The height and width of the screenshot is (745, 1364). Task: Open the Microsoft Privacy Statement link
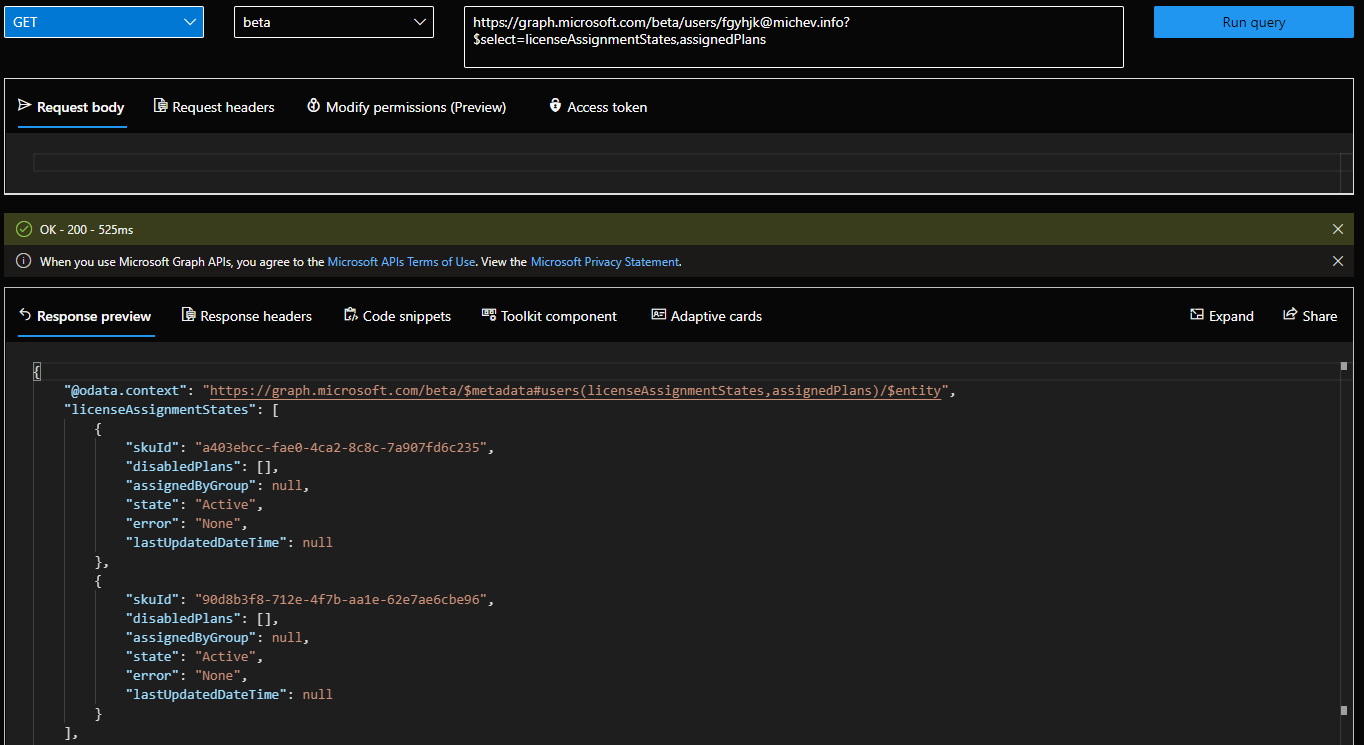[x=605, y=262]
